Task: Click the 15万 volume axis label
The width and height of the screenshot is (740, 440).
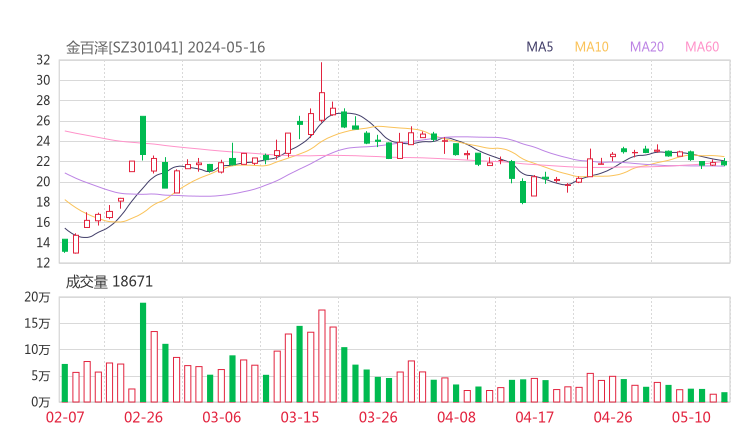Action: tap(37, 323)
